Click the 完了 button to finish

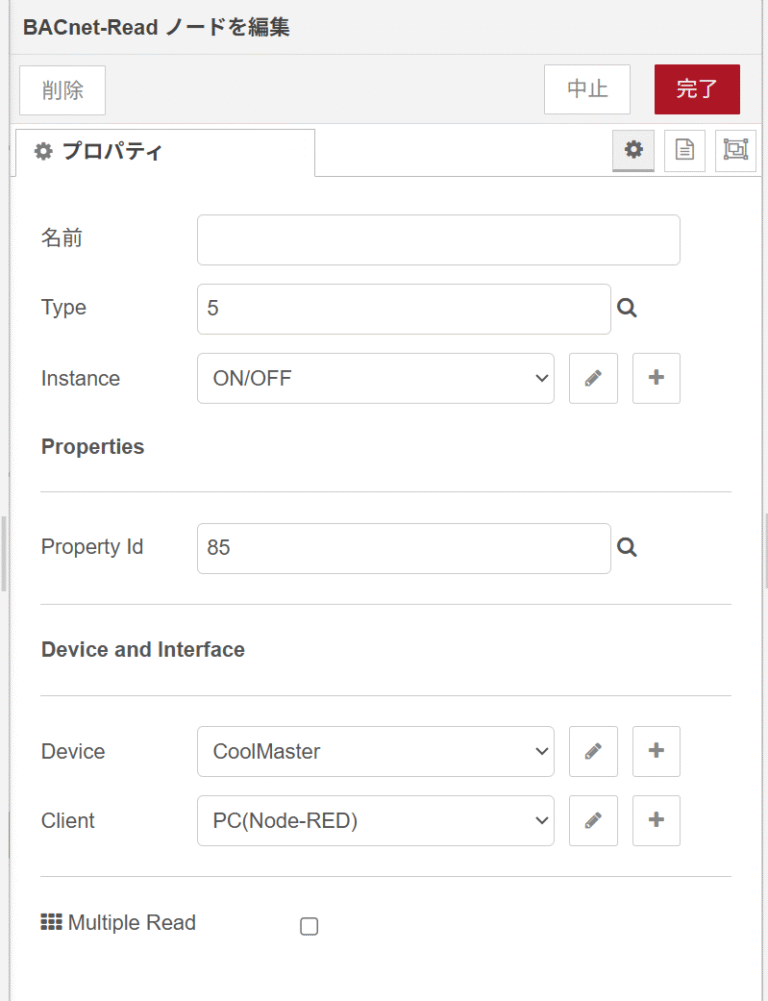tap(697, 89)
